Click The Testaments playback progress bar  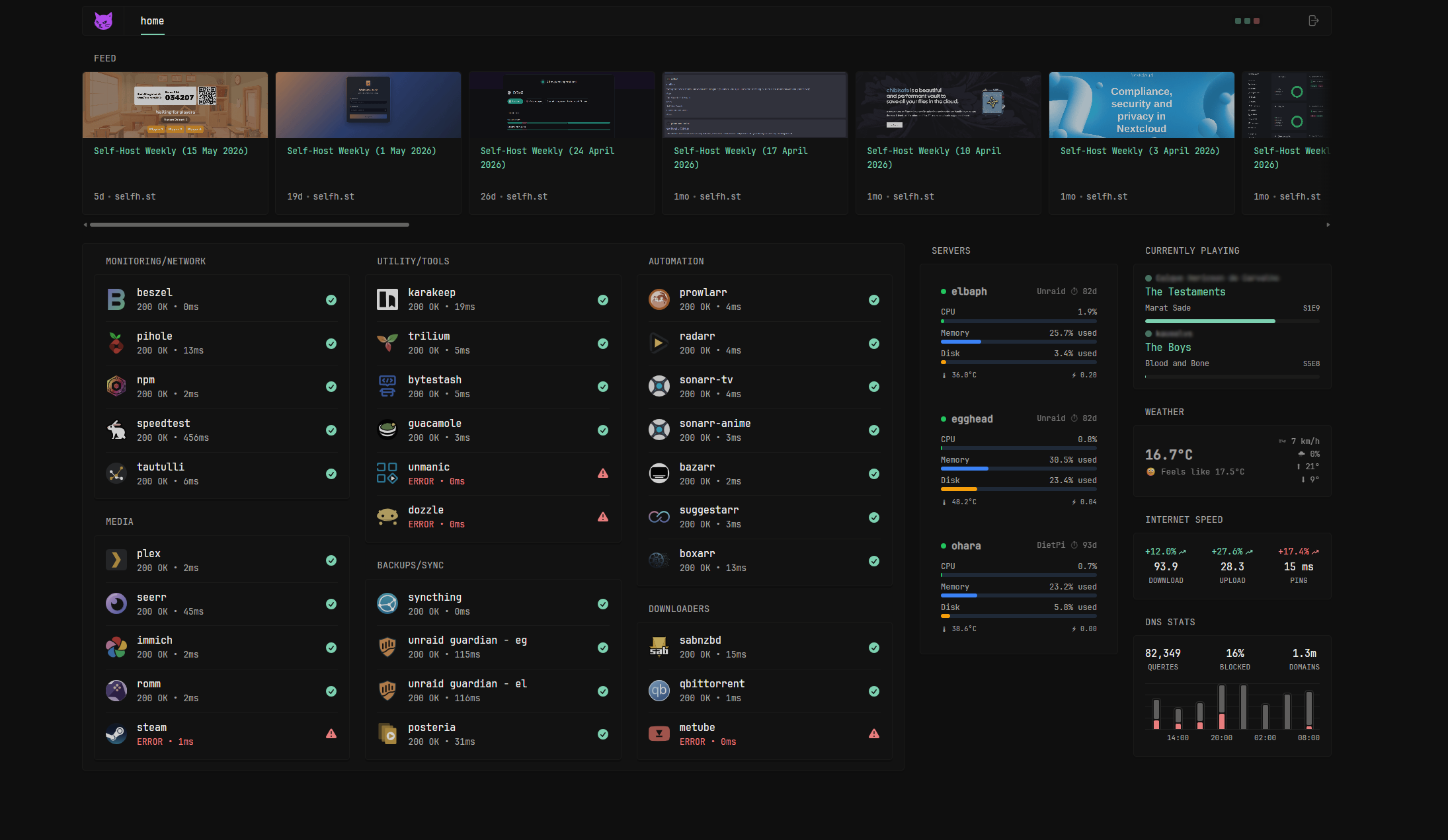1232,321
